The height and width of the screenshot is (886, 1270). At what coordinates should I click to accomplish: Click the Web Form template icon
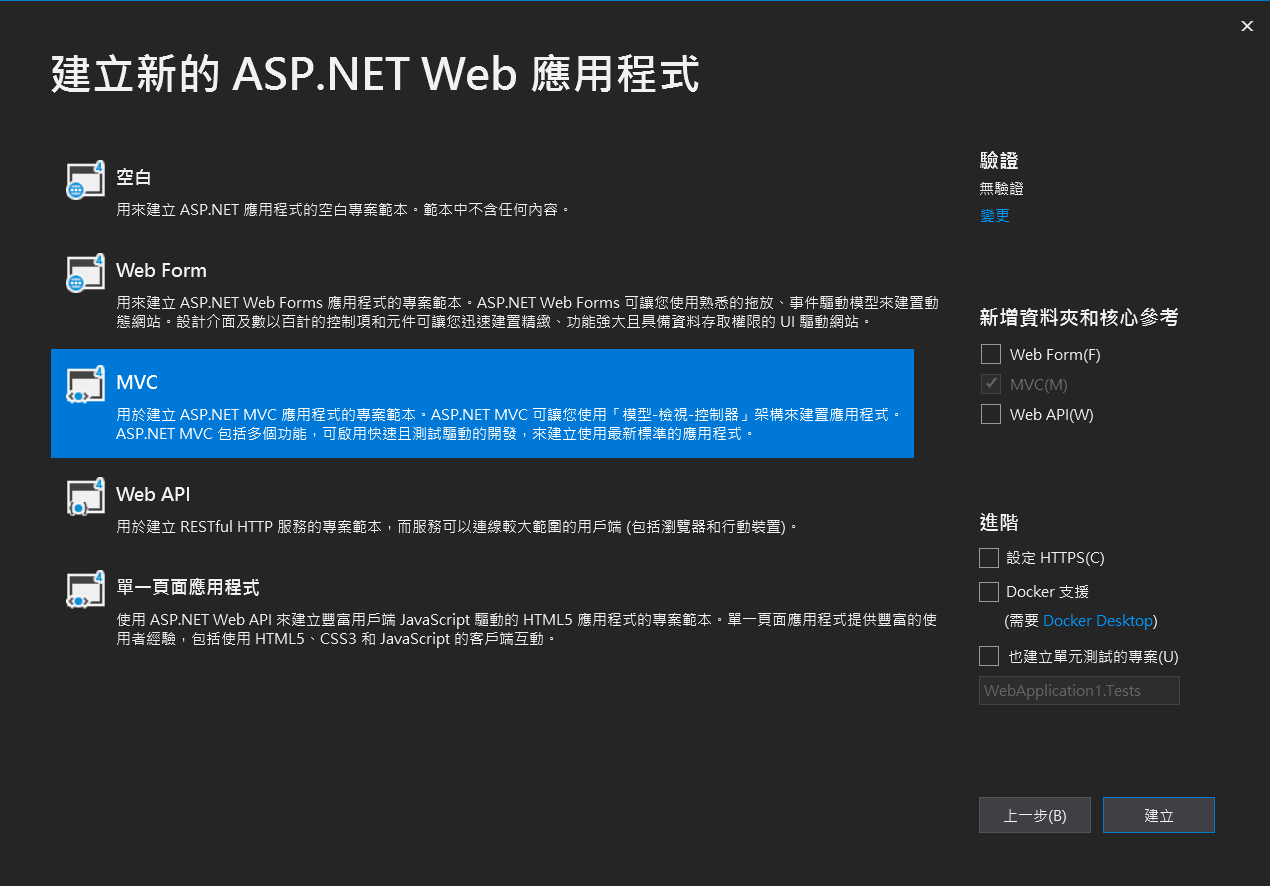[85, 273]
